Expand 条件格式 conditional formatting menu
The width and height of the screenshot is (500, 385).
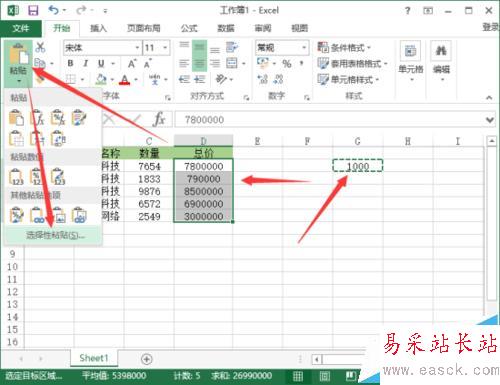click(x=344, y=48)
